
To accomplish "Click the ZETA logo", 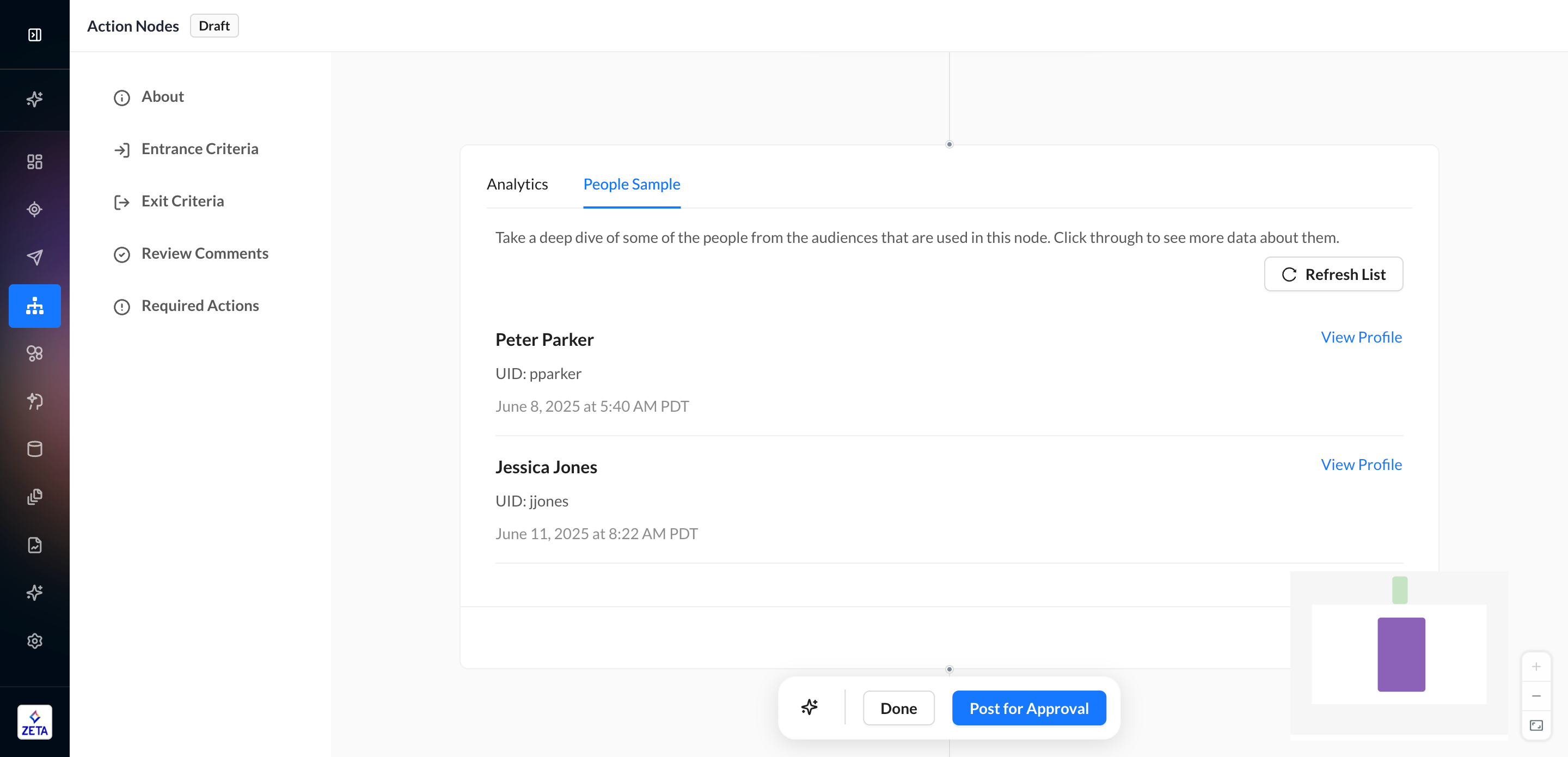I will 35,722.
